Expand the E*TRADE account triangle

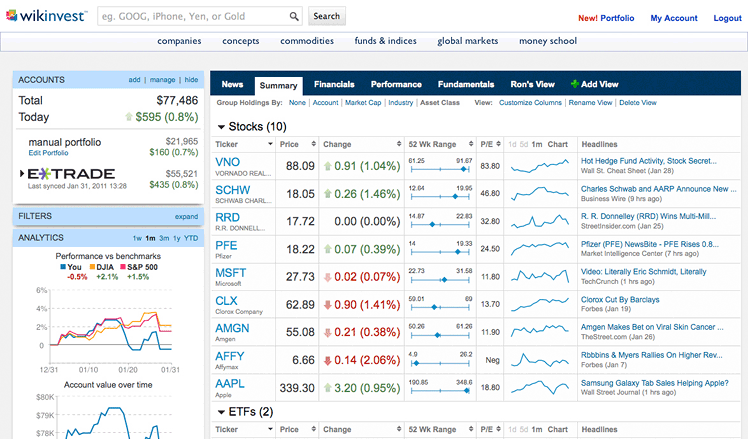click(x=22, y=174)
